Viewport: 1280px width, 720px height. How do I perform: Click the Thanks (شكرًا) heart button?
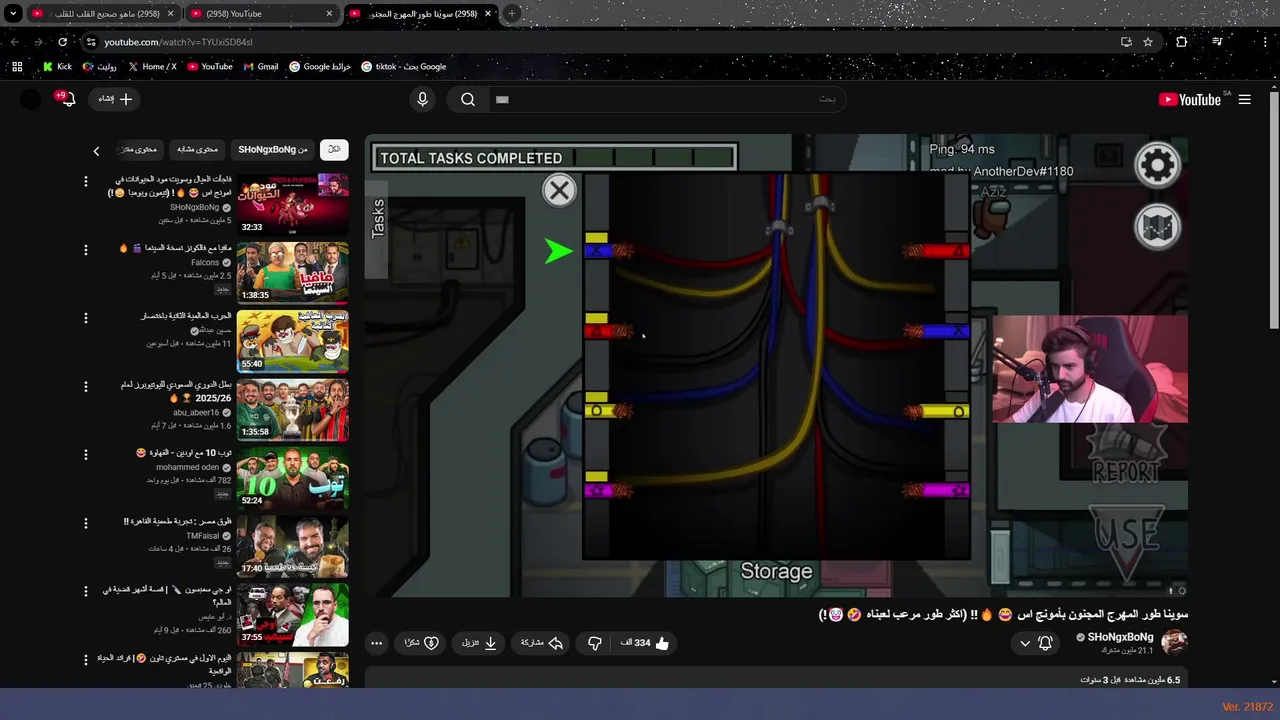pos(420,643)
